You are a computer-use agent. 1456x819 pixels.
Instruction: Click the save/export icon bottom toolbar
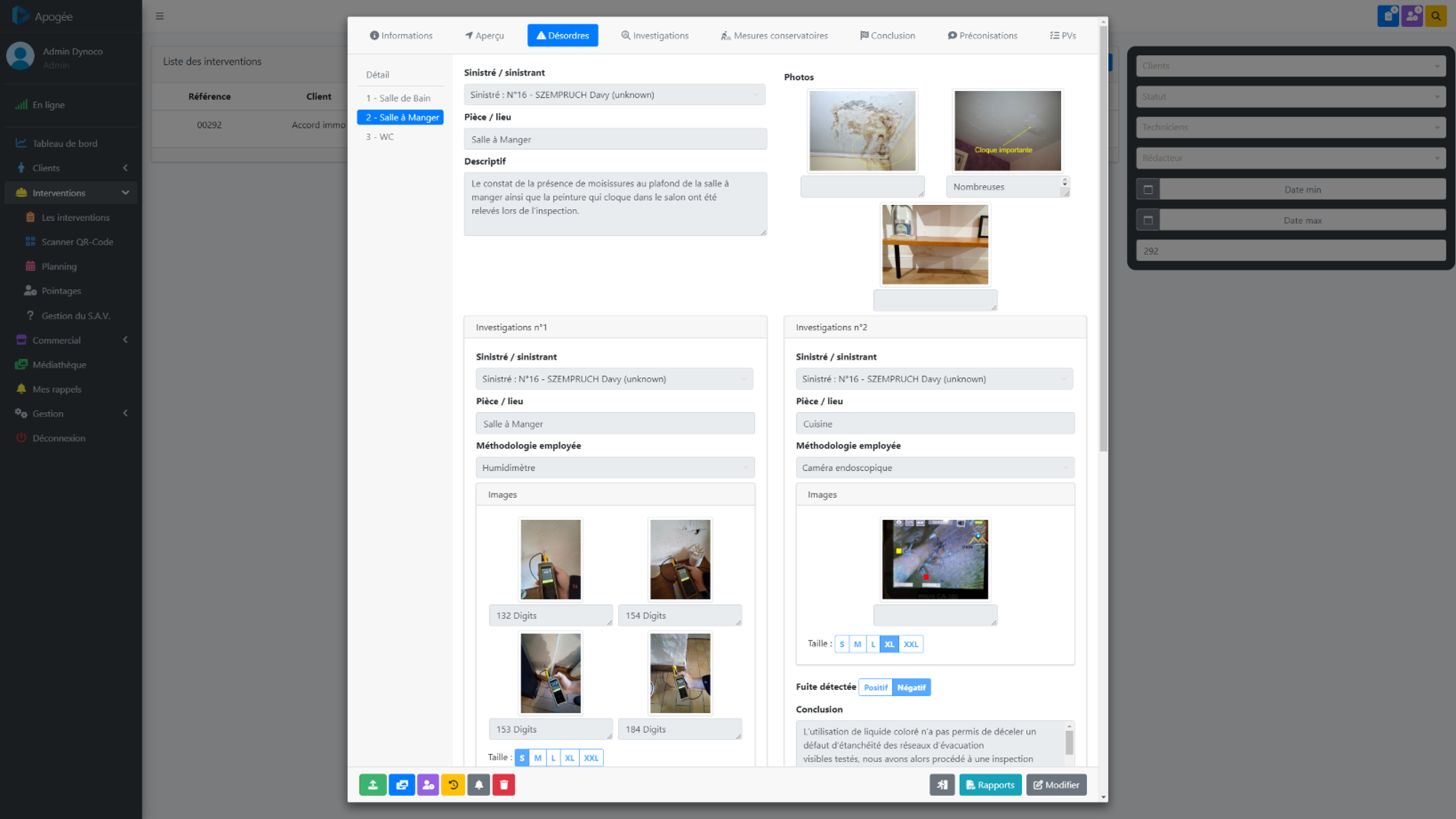pyautogui.click(x=373, y=785)
